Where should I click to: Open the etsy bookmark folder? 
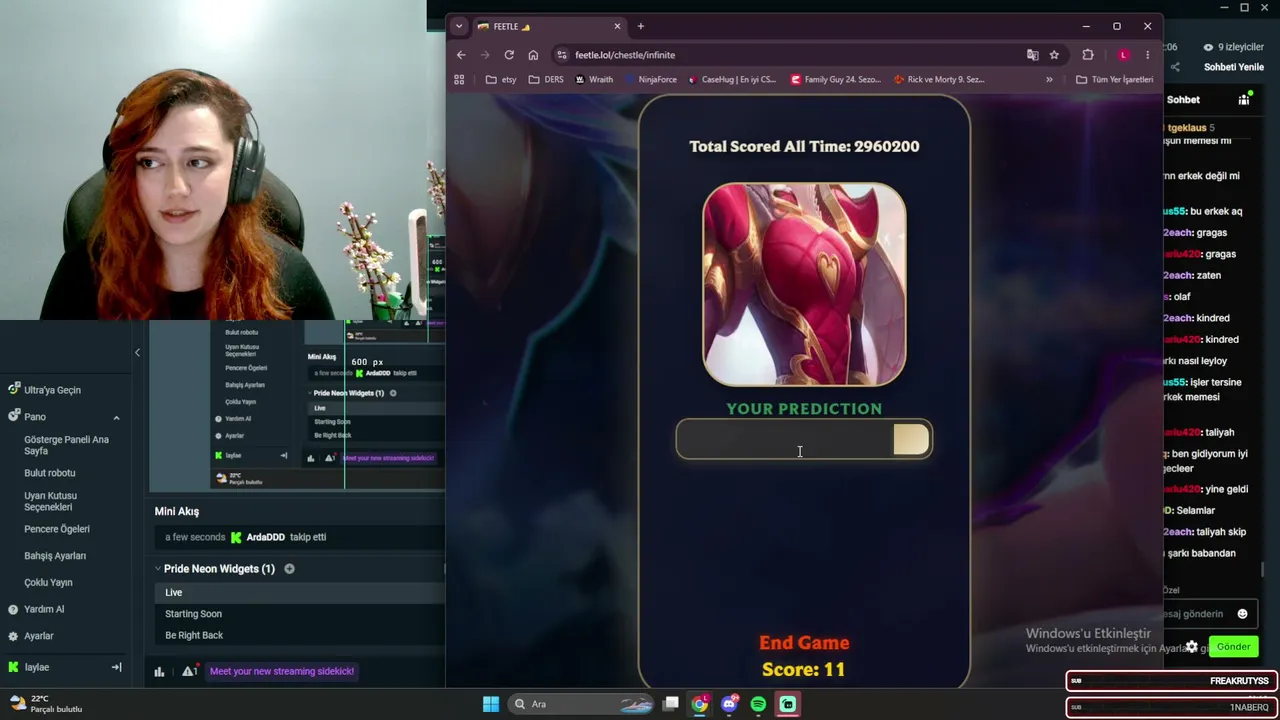501,79
